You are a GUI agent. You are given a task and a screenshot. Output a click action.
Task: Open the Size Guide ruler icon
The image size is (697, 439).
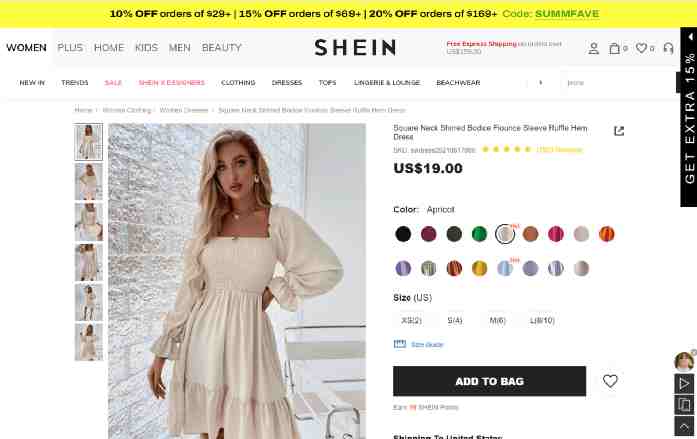(400, 344)
